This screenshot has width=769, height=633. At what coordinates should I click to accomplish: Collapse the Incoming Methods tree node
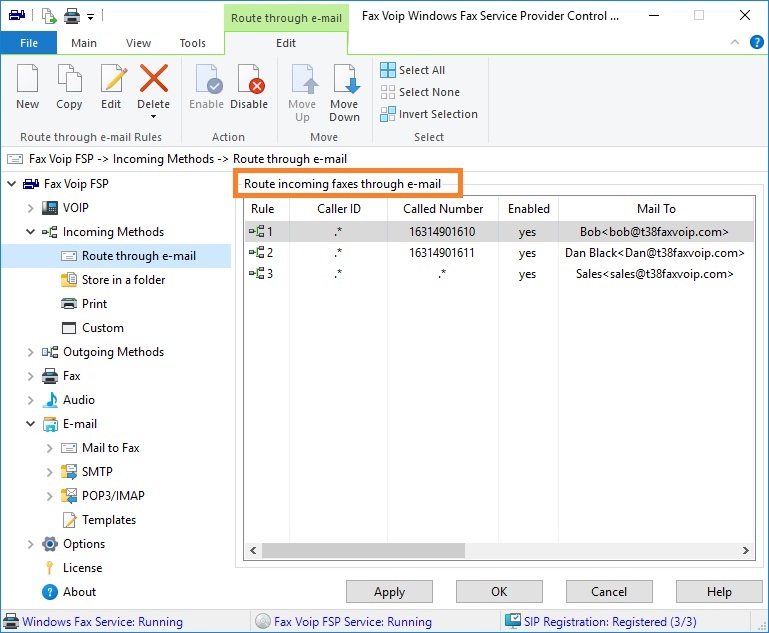pos(30,231)
